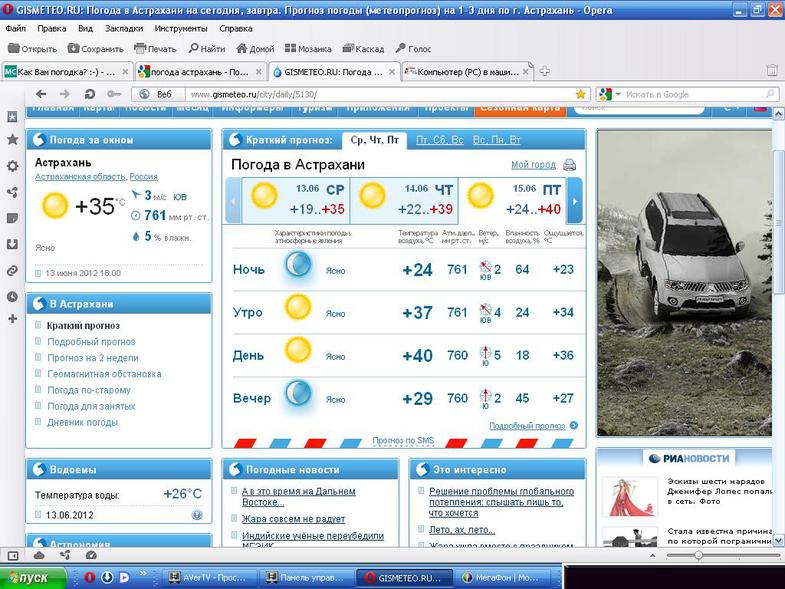The image size is (785, 589).
Task: Open the Правка menu
Action: (x=52, y=29)
